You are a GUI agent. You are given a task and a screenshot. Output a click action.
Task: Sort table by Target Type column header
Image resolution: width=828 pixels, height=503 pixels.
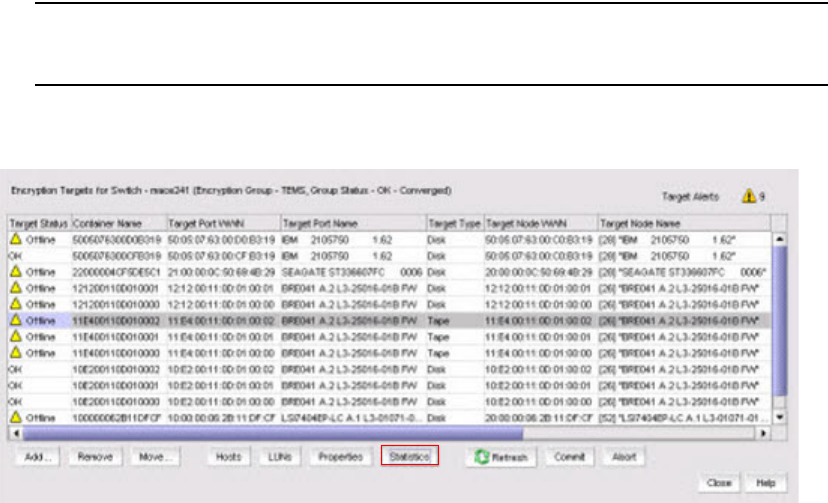454,224
